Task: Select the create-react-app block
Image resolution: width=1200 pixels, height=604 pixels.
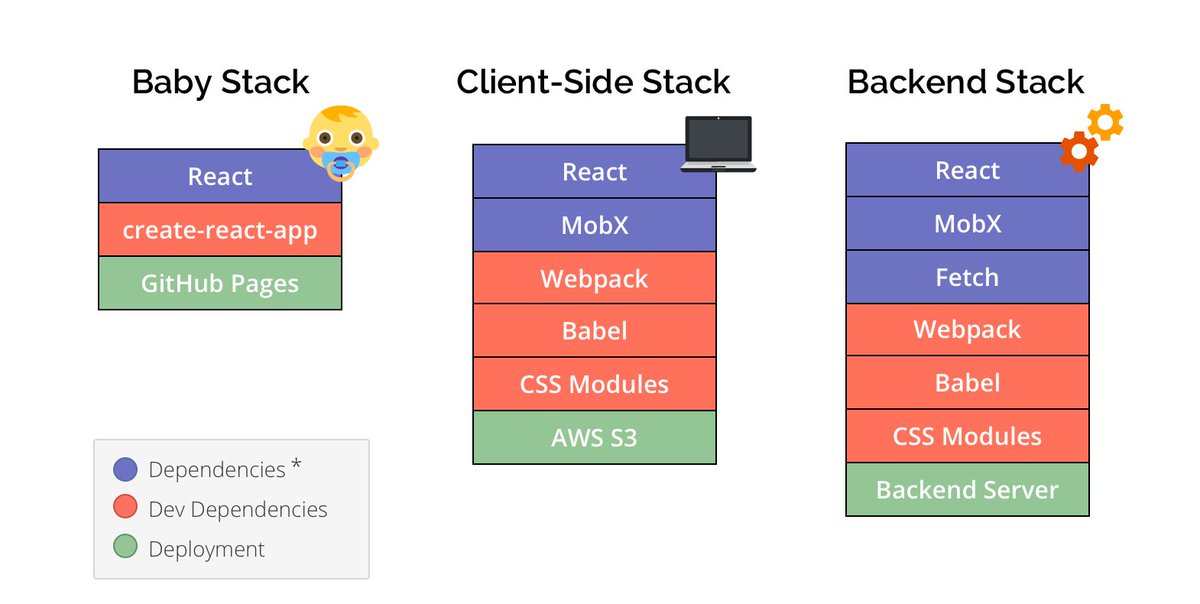Action: [x=220, y=230]
